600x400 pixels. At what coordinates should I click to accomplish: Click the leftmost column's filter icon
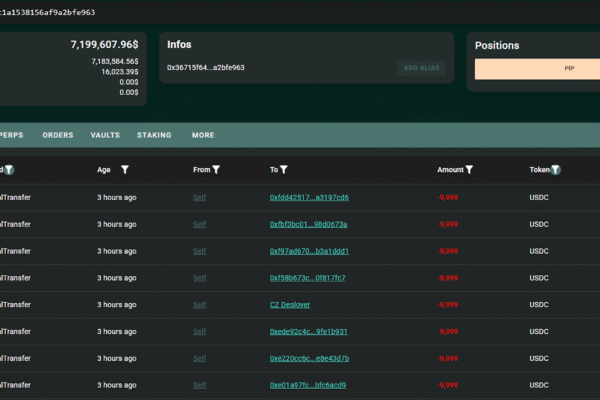[10, 170]
